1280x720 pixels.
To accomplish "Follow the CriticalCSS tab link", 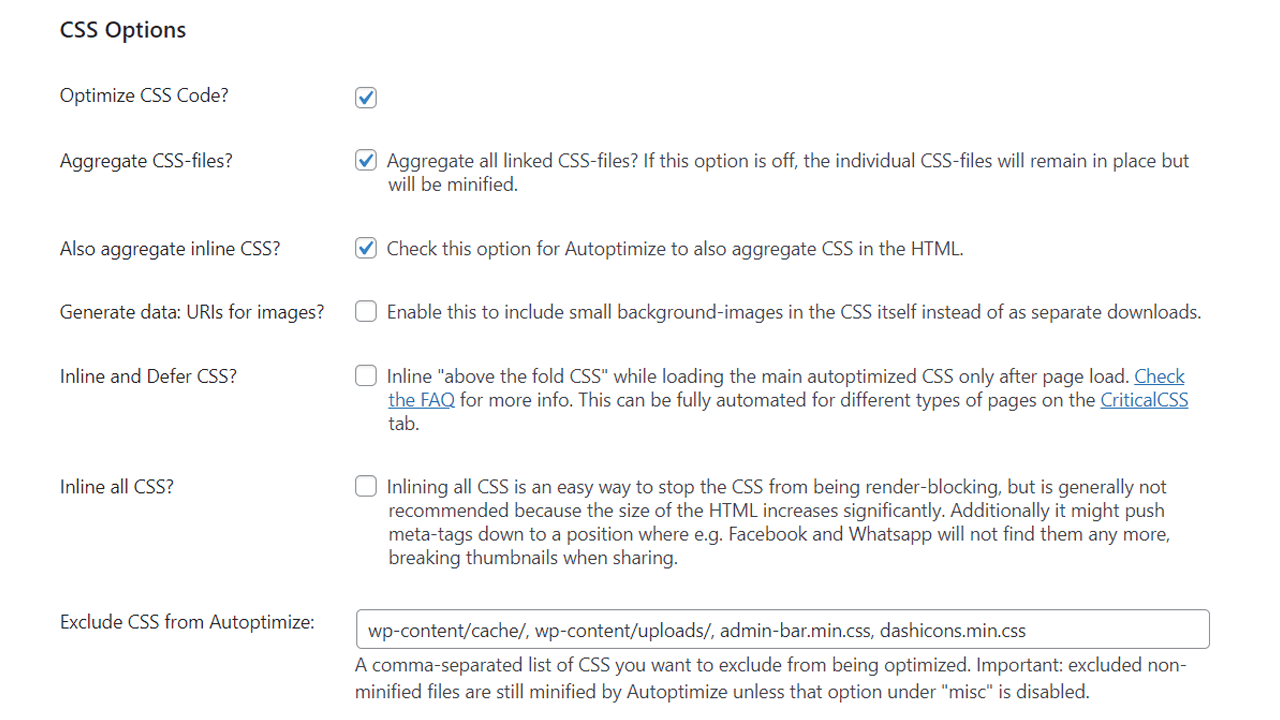I will point(1144,400).
